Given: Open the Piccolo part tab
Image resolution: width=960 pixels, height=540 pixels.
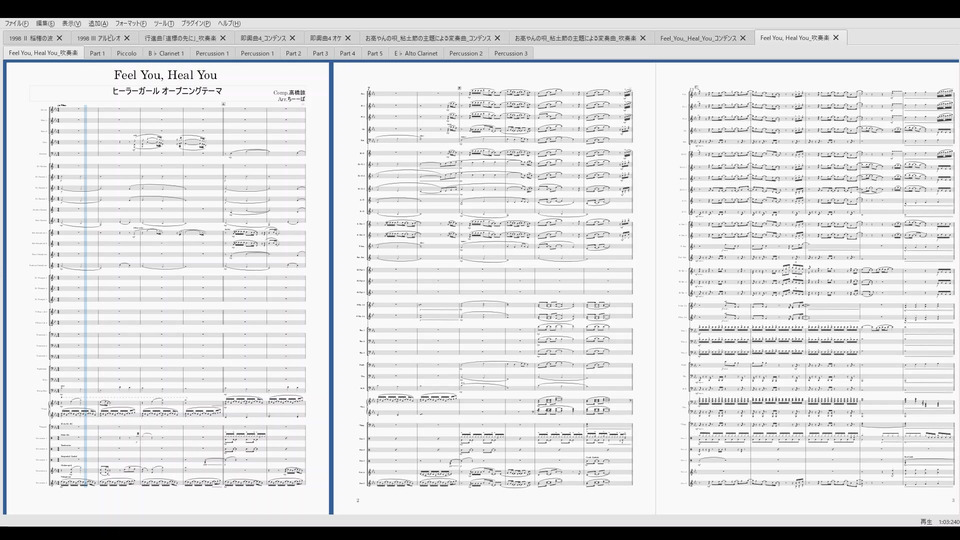Looking at the screenshot, I should tap(127, 53).
